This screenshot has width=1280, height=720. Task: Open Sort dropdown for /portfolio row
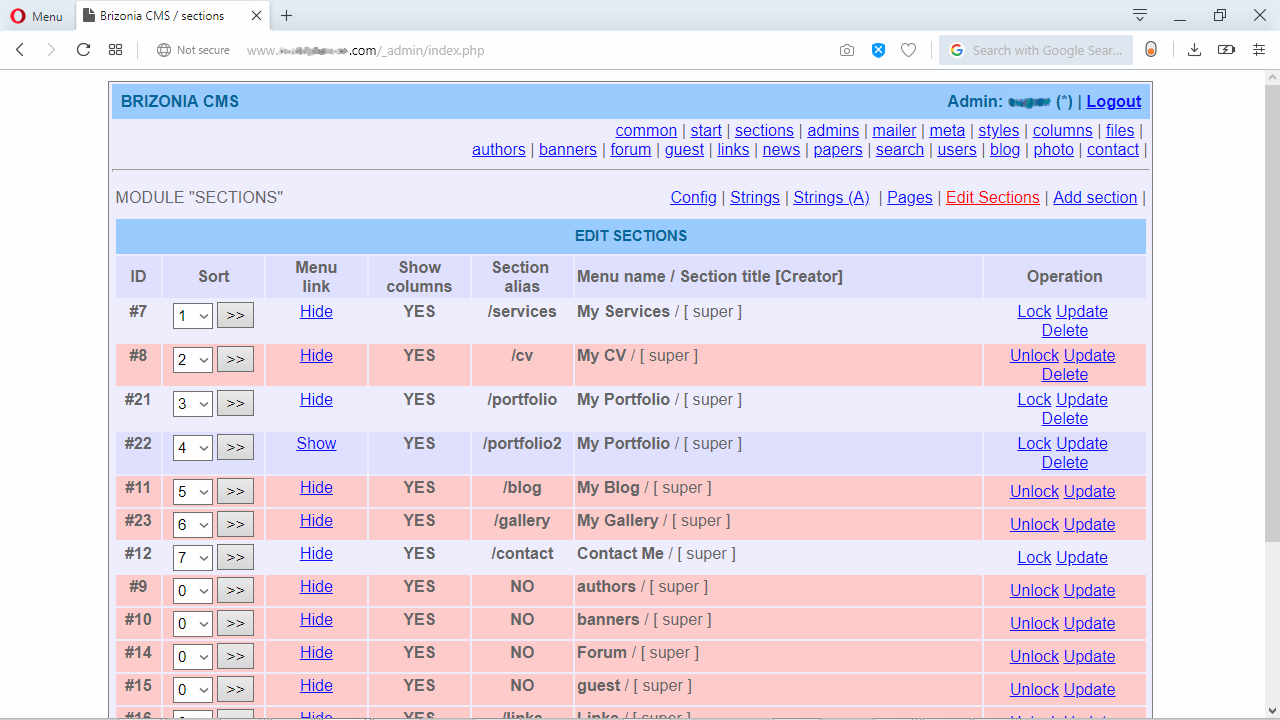(x=193, y=404)
